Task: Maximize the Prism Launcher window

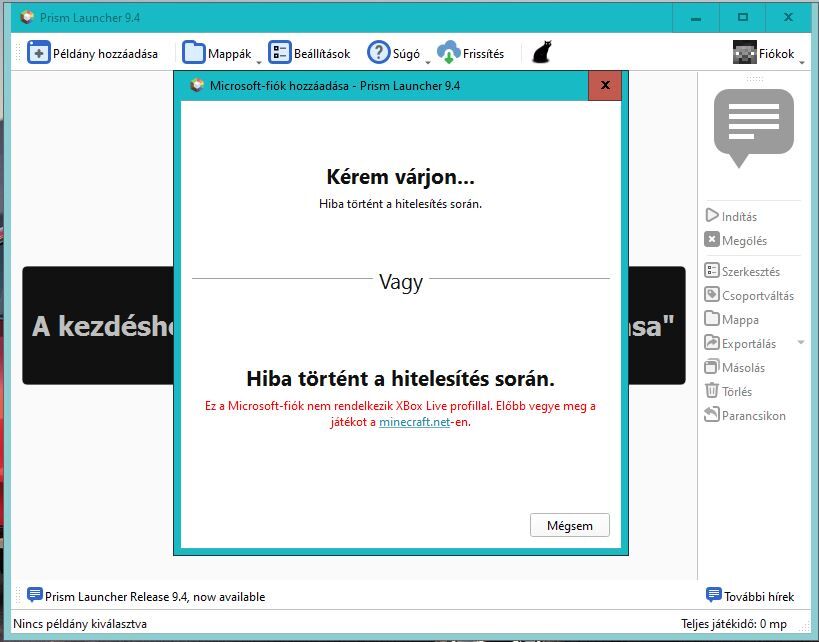Action: [742, 18]
